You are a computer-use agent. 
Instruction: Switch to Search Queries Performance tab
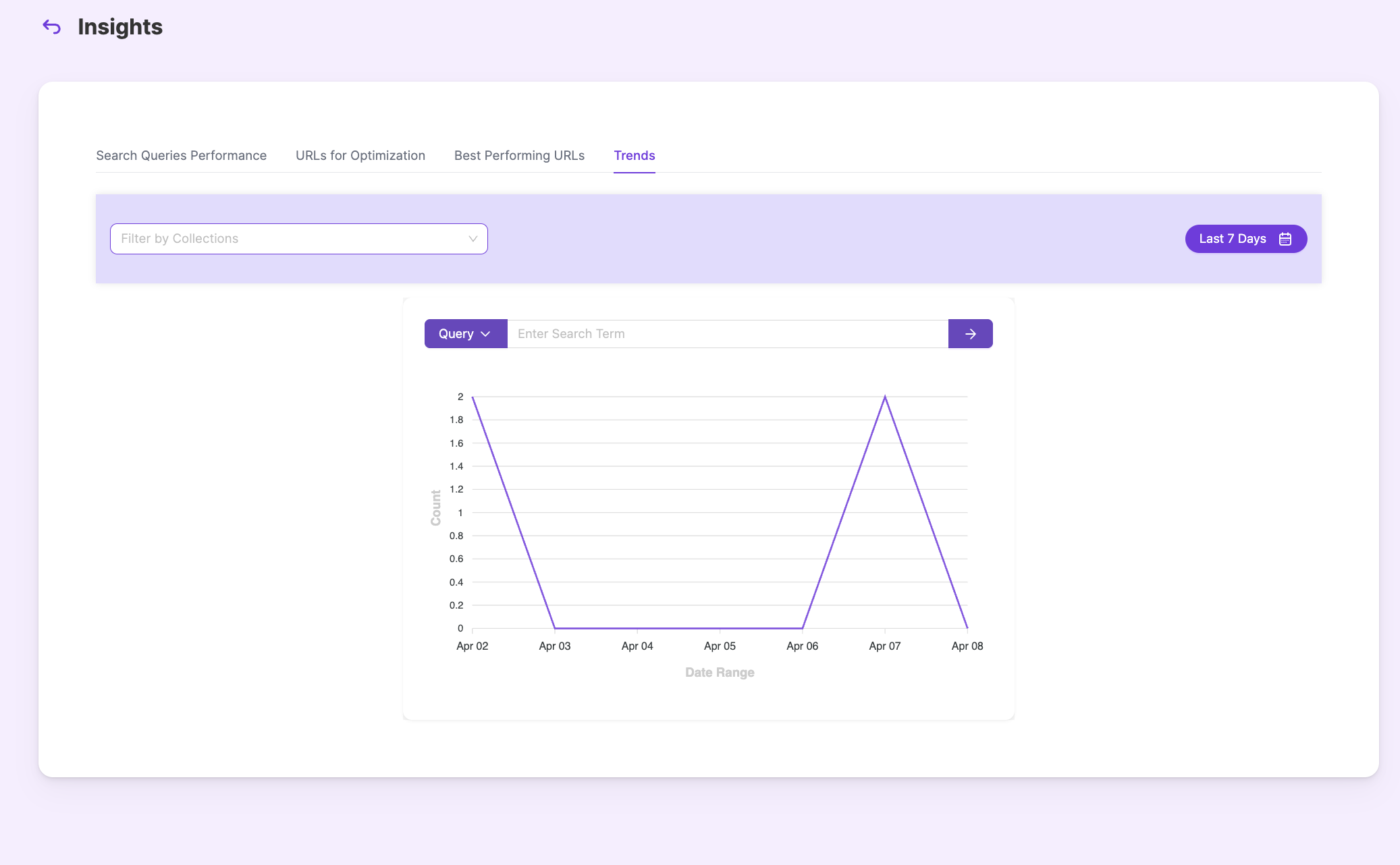[x=181, y=156]
